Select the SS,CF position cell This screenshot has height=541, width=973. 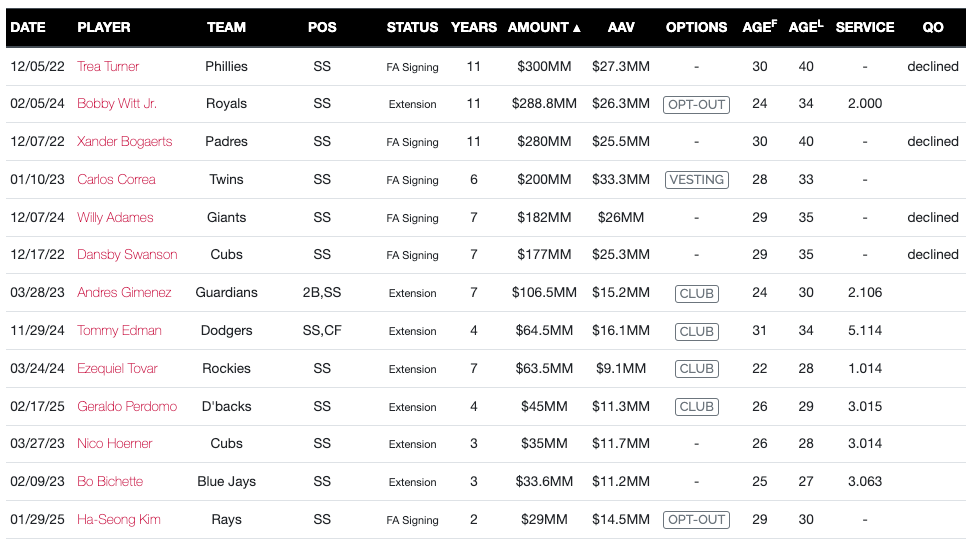point(322,330)
